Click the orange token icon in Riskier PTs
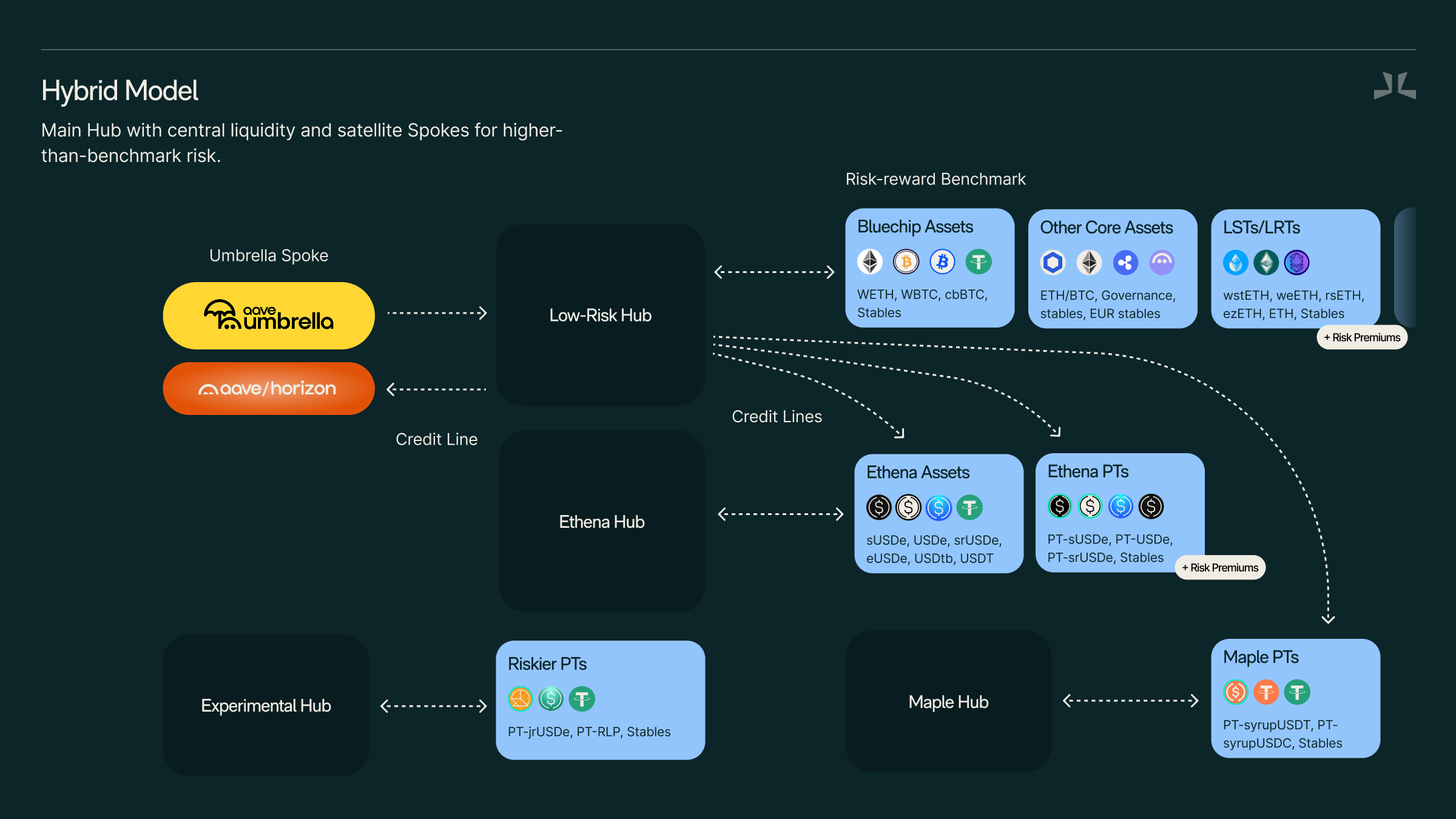The image size is (1456, 819). (x=521, y=699)
